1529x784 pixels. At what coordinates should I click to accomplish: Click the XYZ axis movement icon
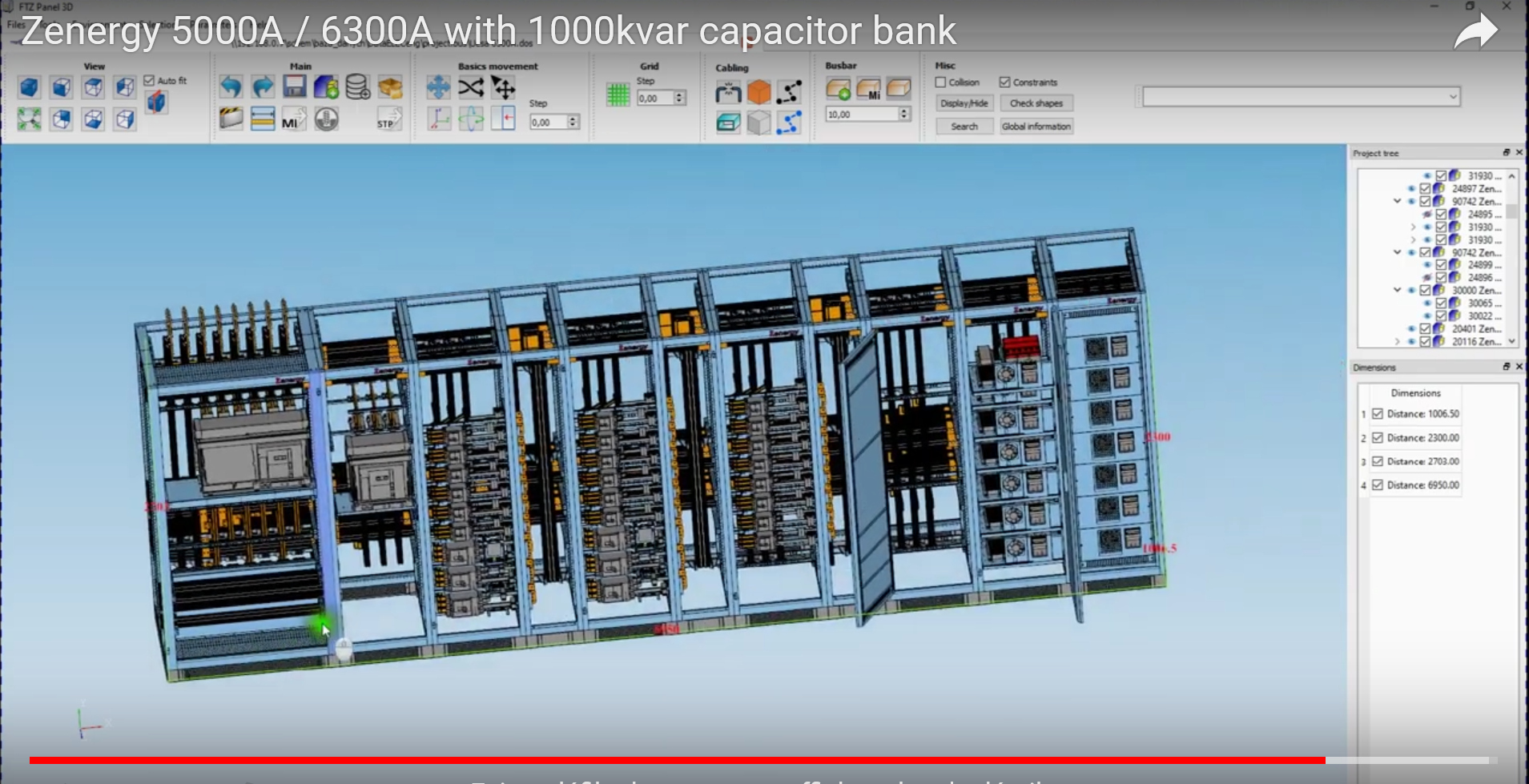[x=438, y=119]
